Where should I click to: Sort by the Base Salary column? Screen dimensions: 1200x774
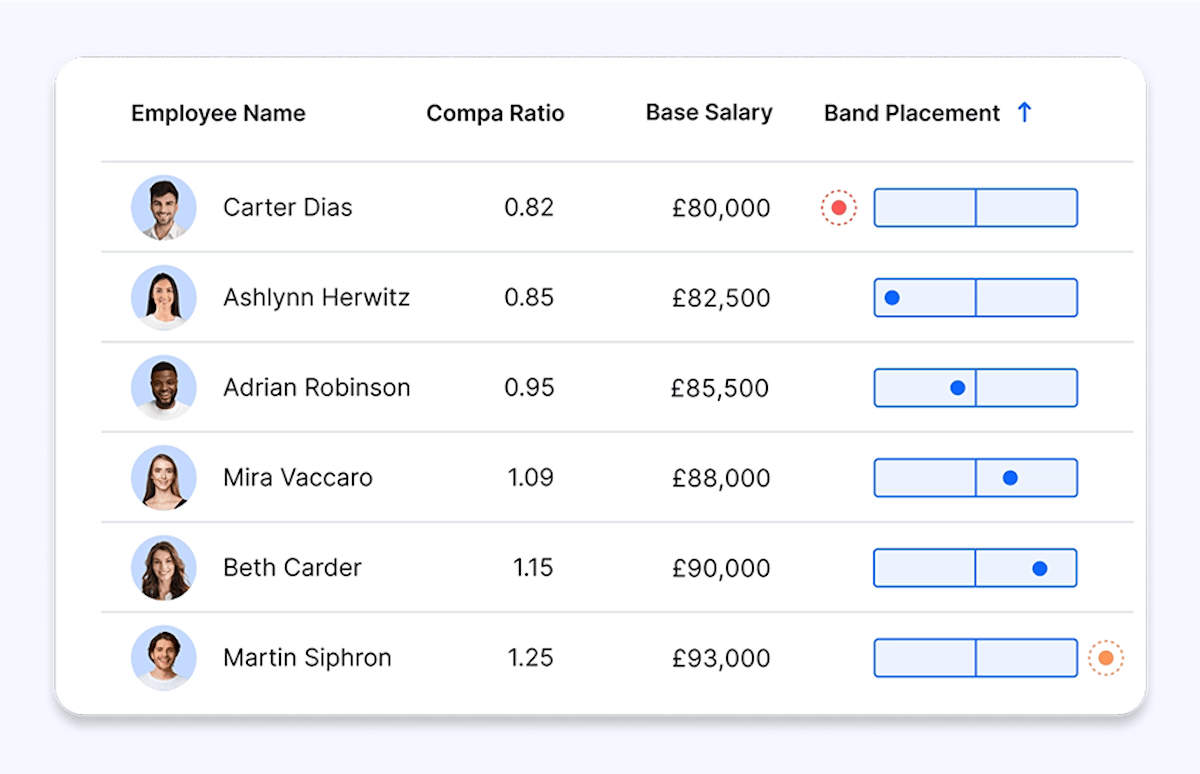(708, 112)
